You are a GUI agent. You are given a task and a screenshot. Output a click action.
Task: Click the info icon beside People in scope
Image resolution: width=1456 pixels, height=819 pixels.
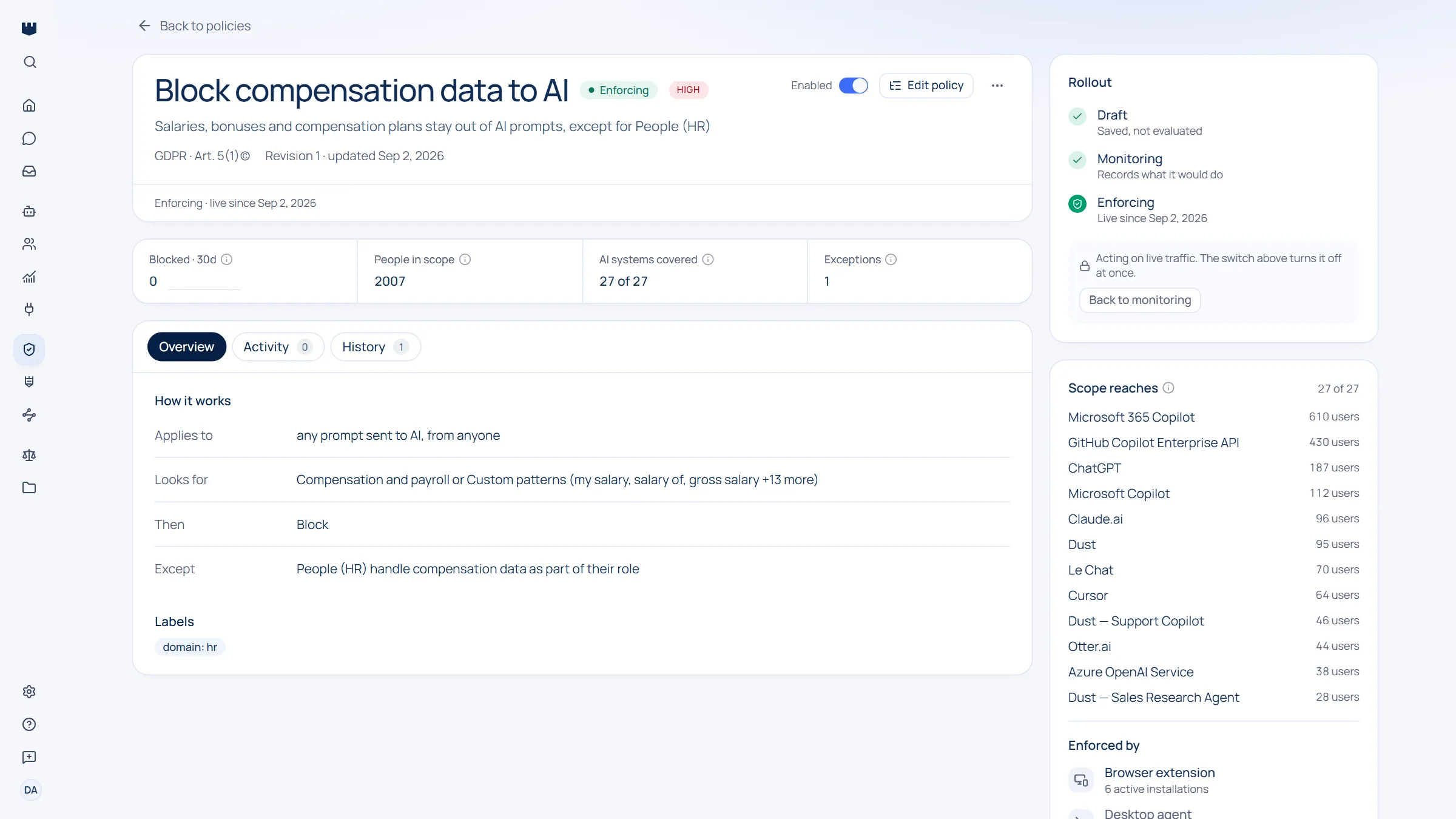tap(465, 260)
